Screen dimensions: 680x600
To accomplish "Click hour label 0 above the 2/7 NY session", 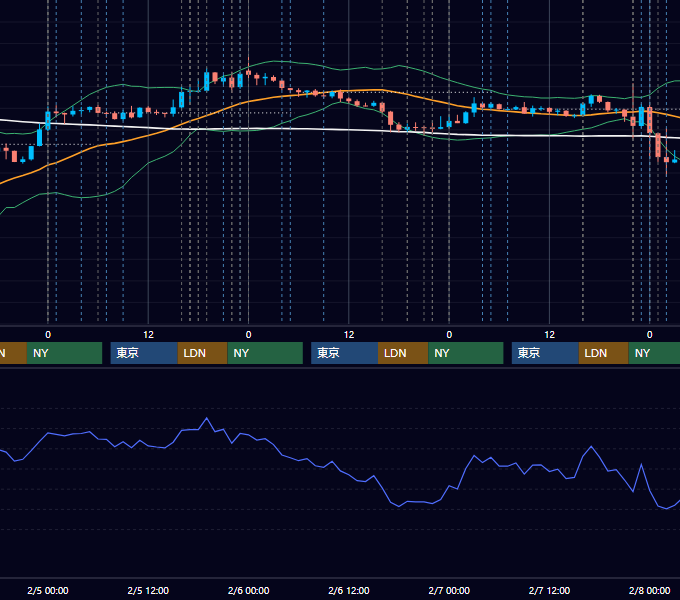I will (449, 335).
